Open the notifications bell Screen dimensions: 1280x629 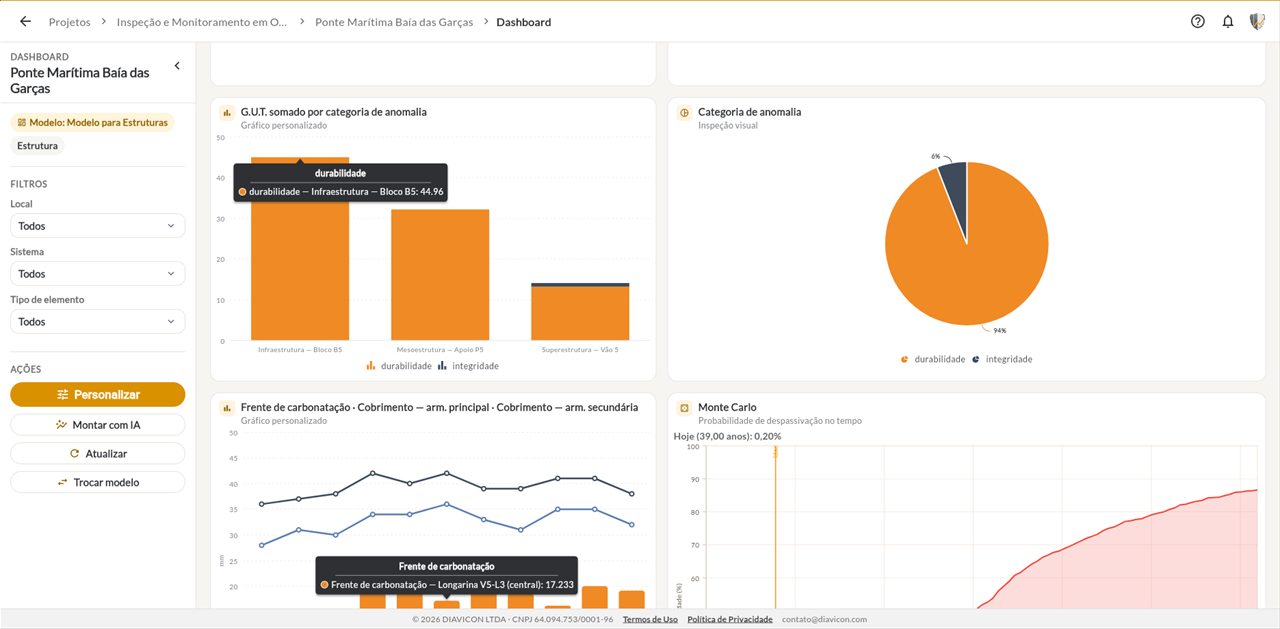[x=1228, y=21]
